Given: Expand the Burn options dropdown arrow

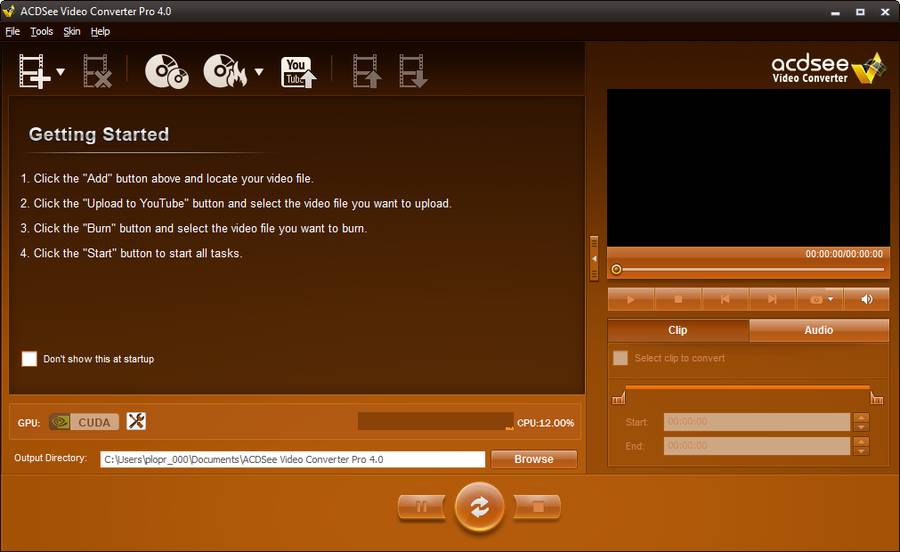Looking at the screenshot, I should [x=259, y=72].
